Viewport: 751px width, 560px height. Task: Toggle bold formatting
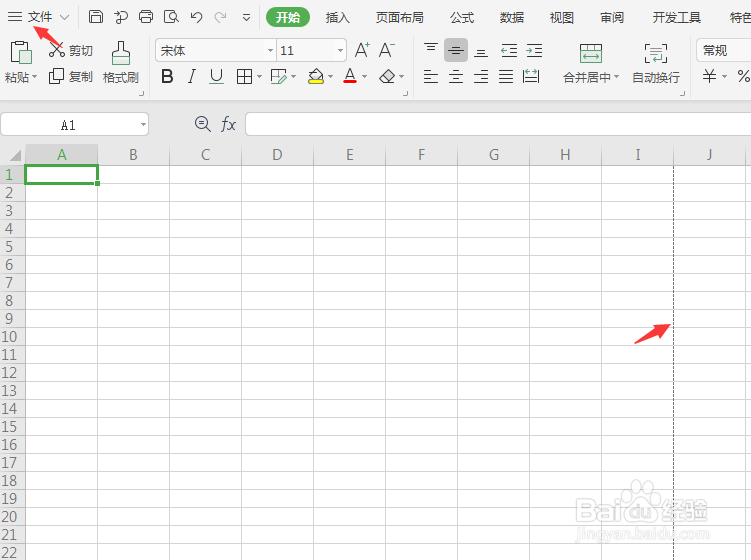coord(167,76)
